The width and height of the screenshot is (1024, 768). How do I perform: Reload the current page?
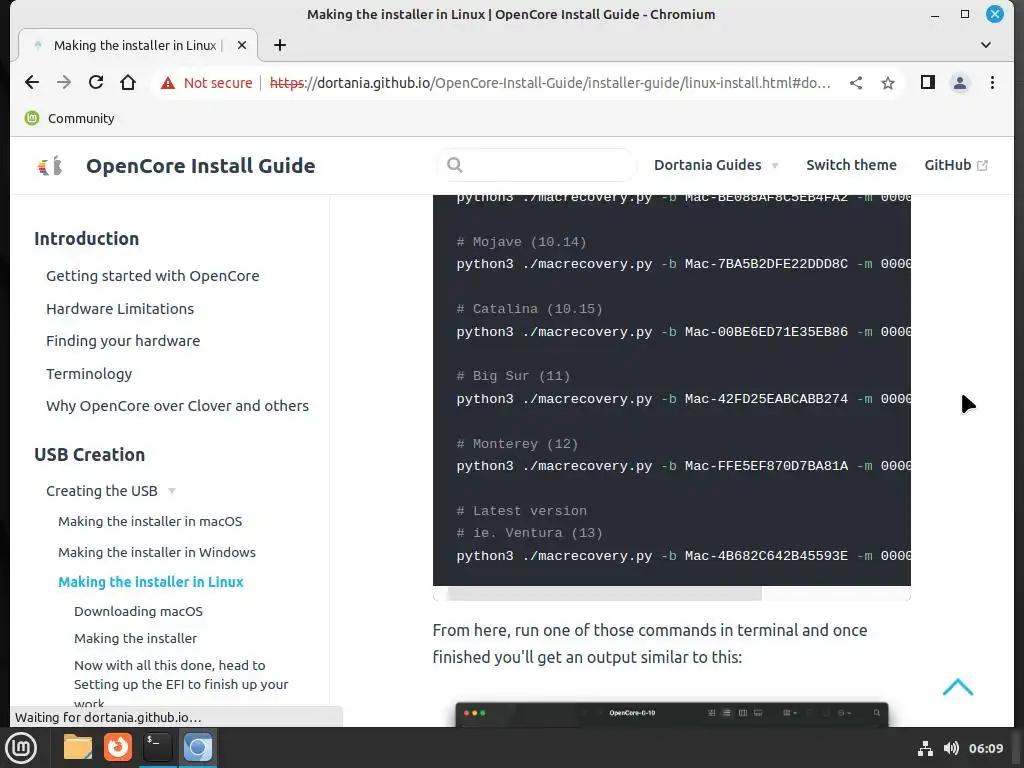coord(95,82)
